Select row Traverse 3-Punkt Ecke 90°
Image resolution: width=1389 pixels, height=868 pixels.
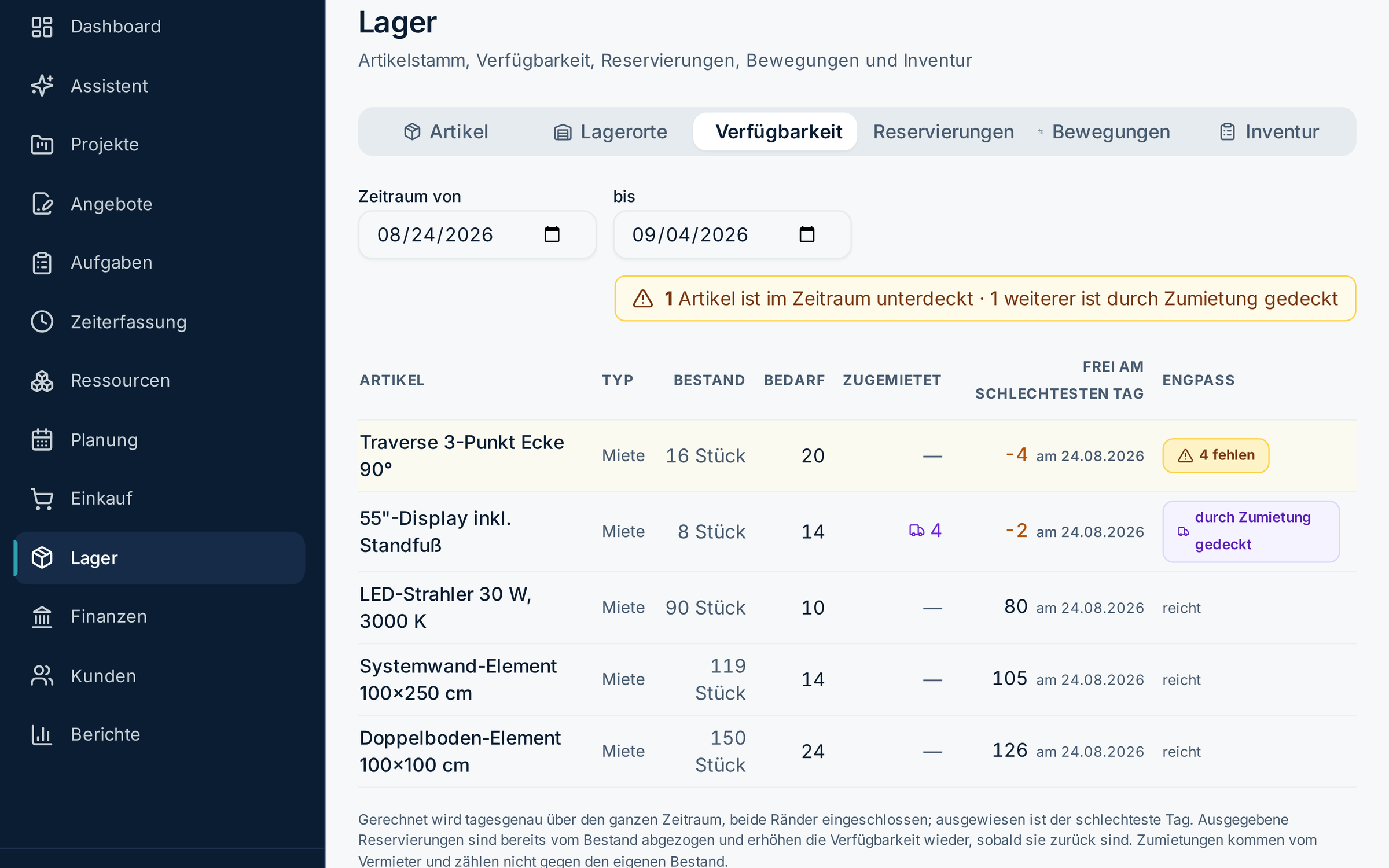857,456
